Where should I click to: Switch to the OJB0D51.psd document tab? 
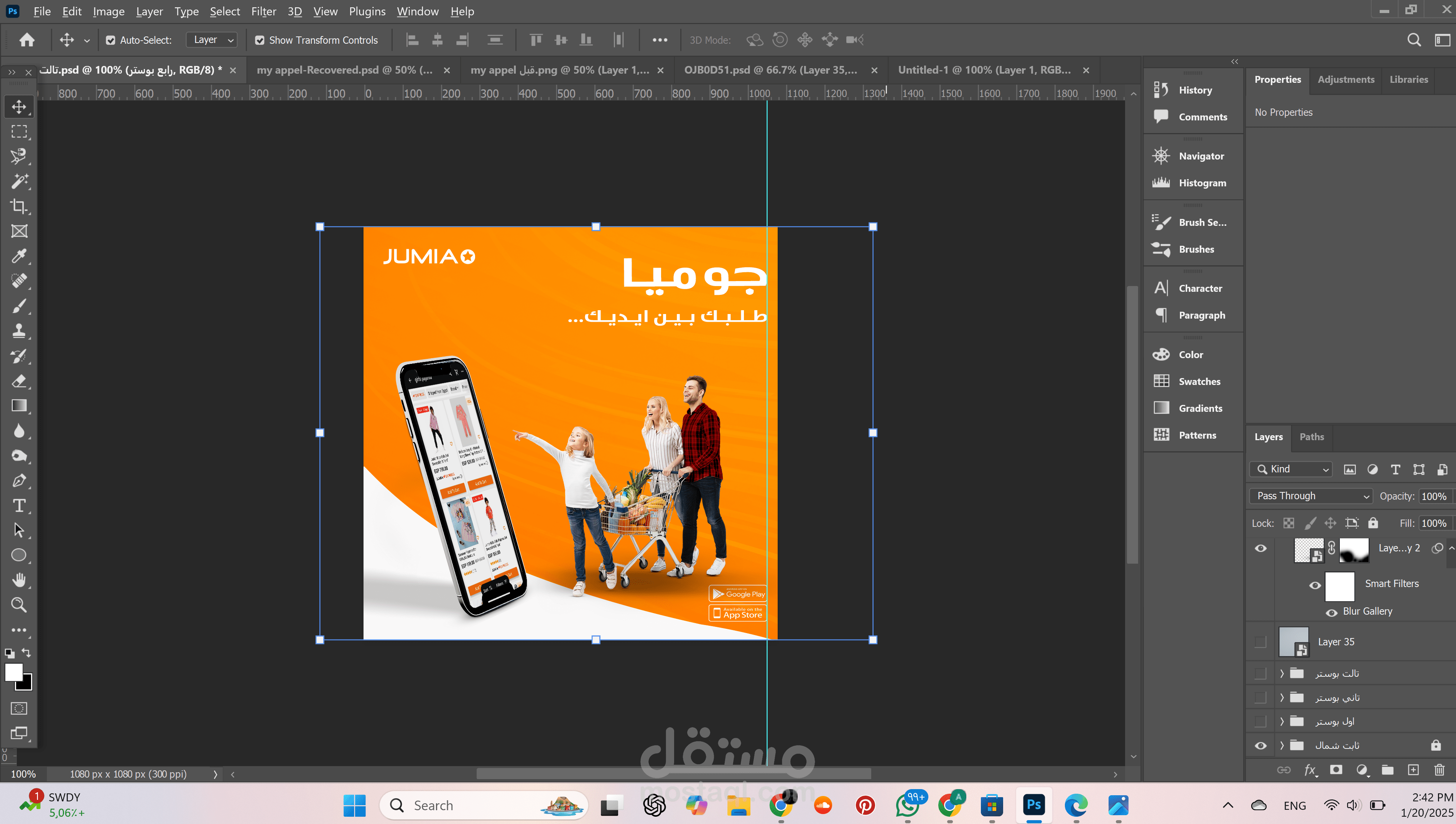tap(770, 70)
